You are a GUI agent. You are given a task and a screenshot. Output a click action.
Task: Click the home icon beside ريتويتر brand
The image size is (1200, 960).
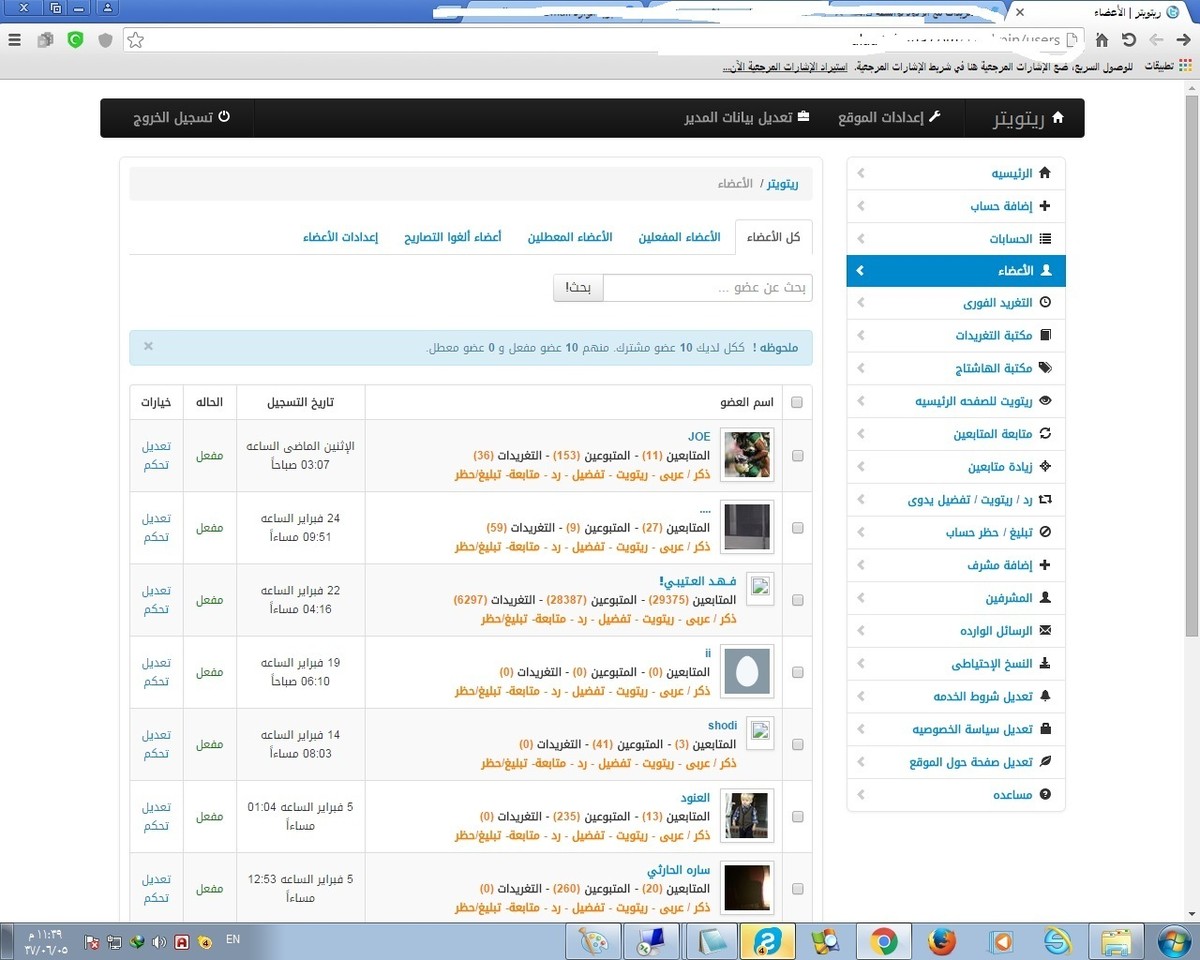1058,118
